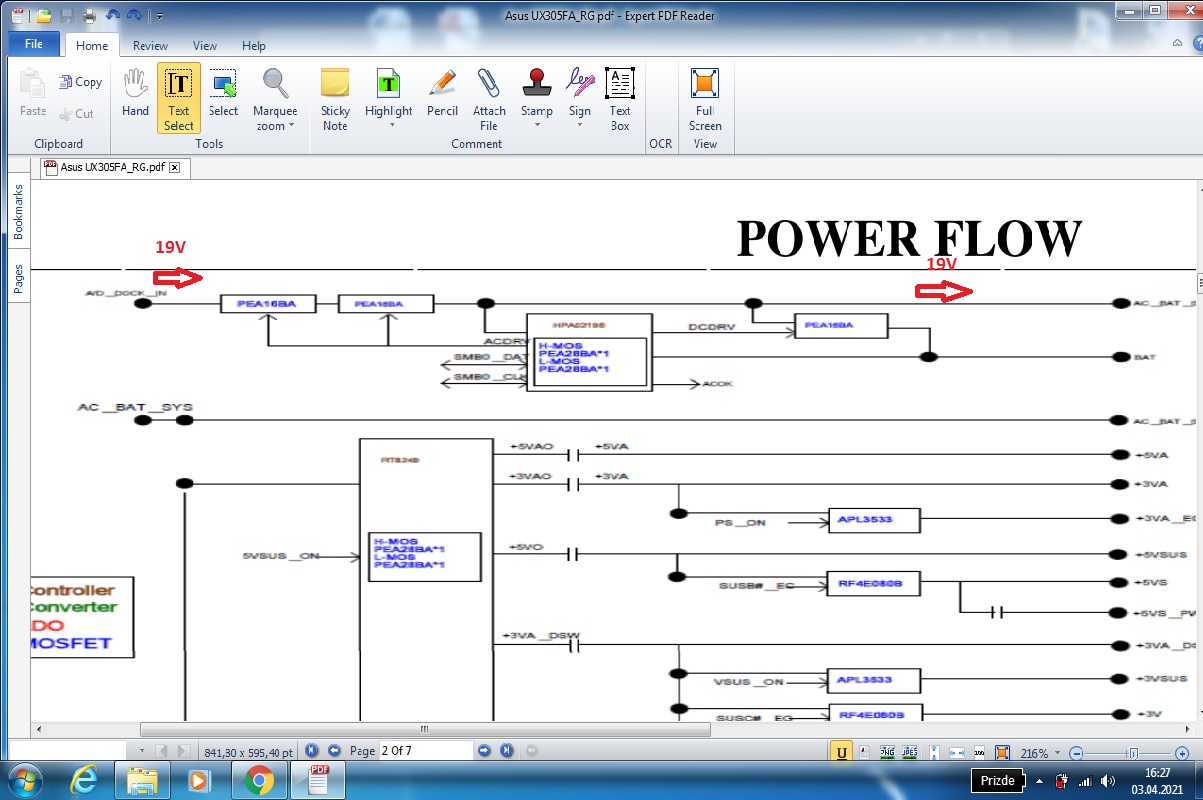The width and height of the screenshot is (1203, 800).
Task: Expand the Marquee zoom dropdown
Action: point(291,127)
